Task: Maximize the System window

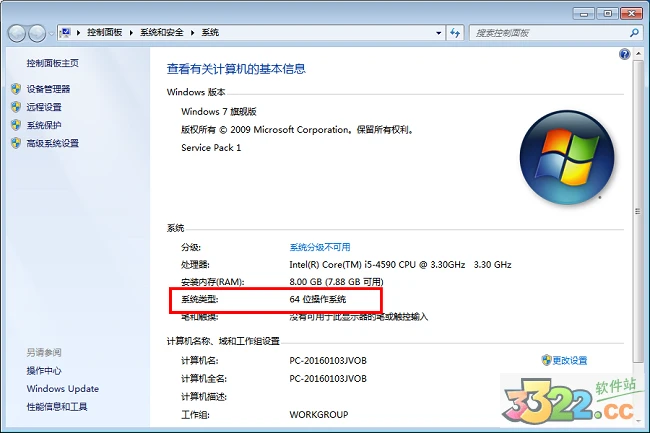Action: [608, 14]
